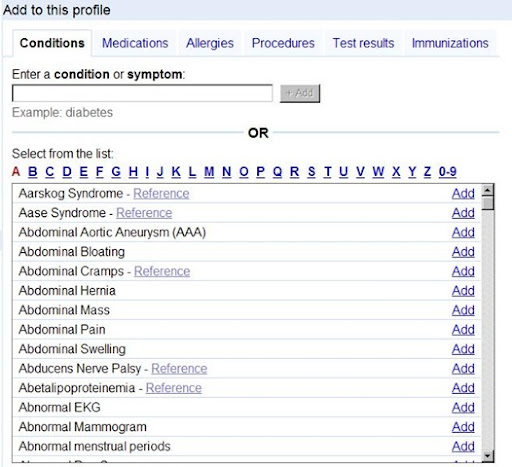
Task: Select letter S in alphabet index
Action: [311, 172]
